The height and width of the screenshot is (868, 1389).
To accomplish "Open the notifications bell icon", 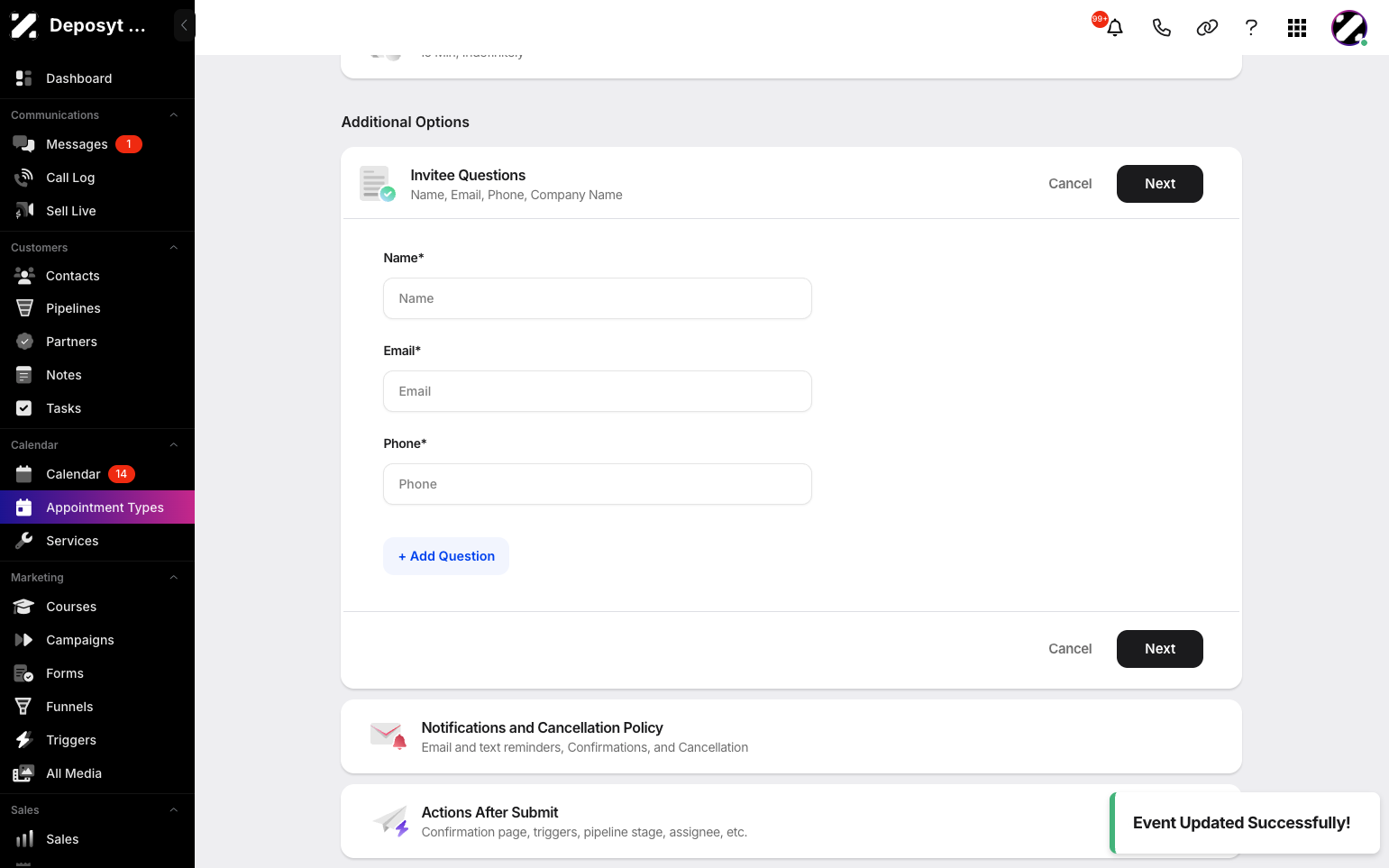I will point(1115,28).
